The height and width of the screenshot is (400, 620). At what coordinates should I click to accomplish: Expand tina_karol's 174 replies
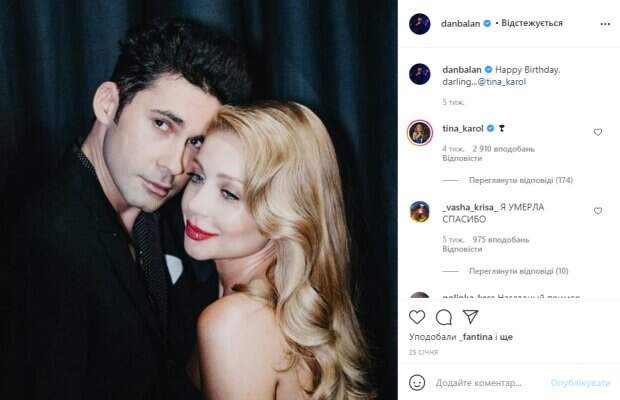(520, 180)
